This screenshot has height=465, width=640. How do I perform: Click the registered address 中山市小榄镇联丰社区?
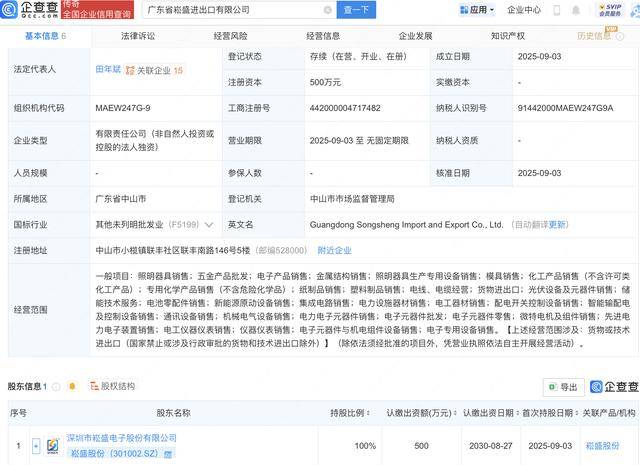point(173,250)
